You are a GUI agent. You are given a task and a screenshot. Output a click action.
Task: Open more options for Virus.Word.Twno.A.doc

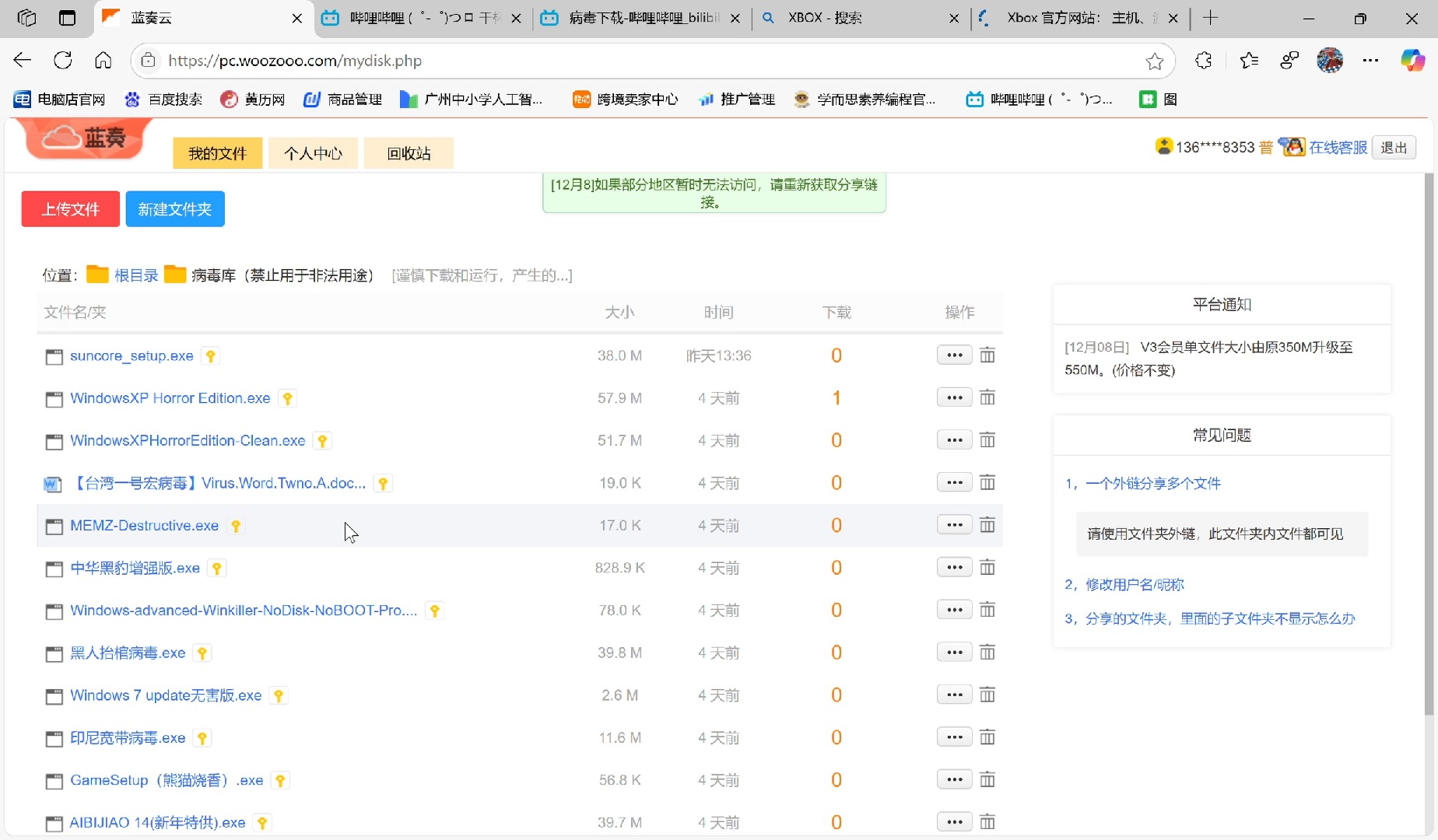pos(955,483)
